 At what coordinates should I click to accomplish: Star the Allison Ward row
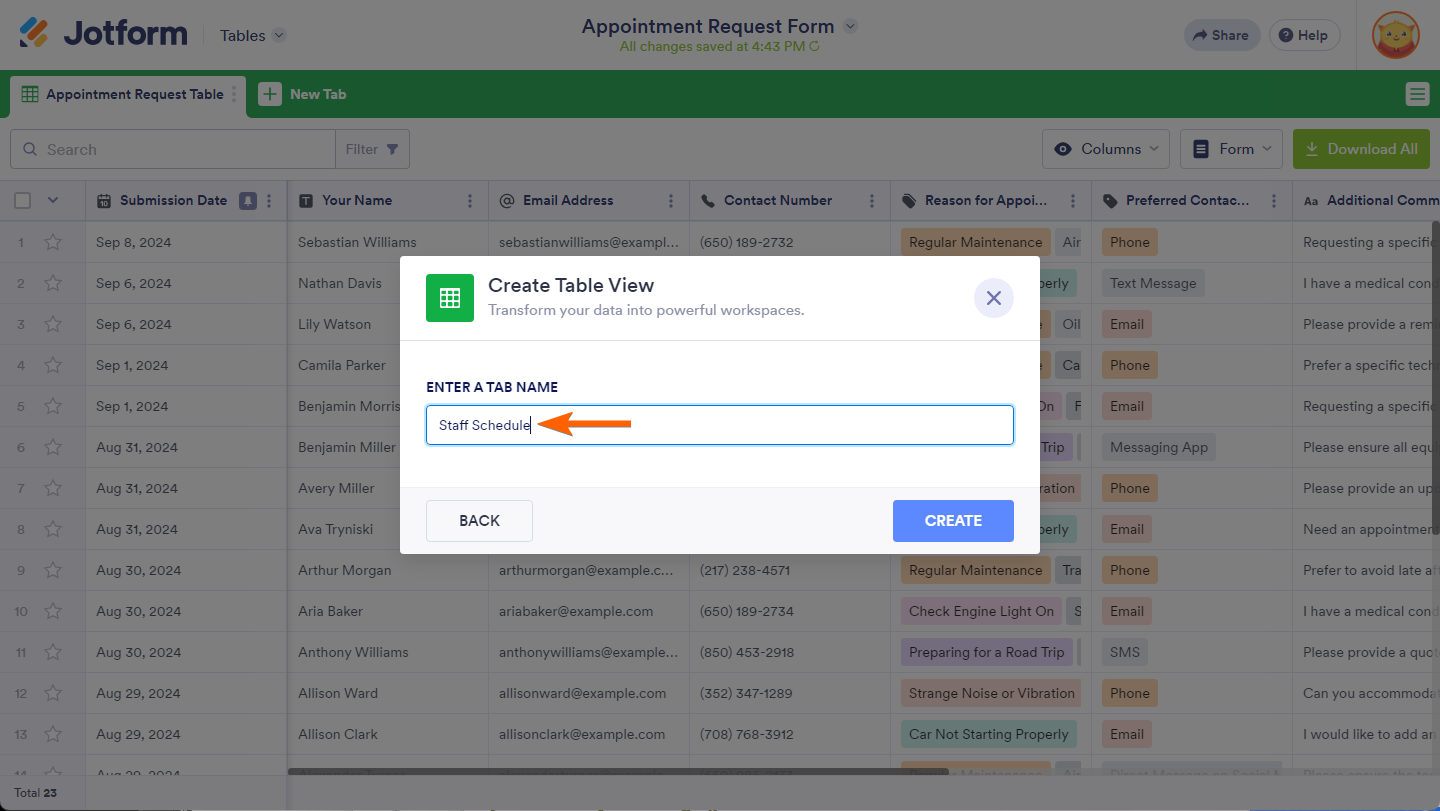(53, 693)
